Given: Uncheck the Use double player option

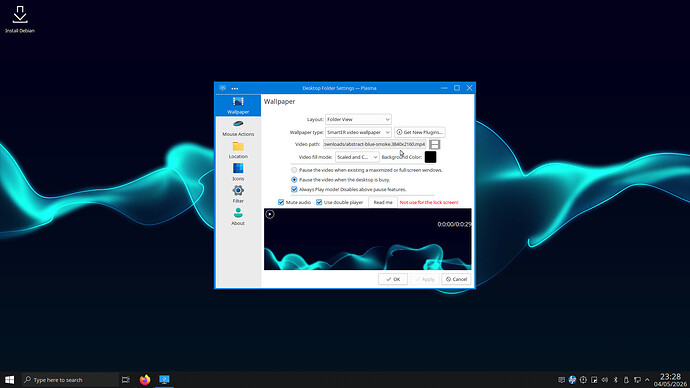Looking at the screenshot, I should (x=319, y=202).
